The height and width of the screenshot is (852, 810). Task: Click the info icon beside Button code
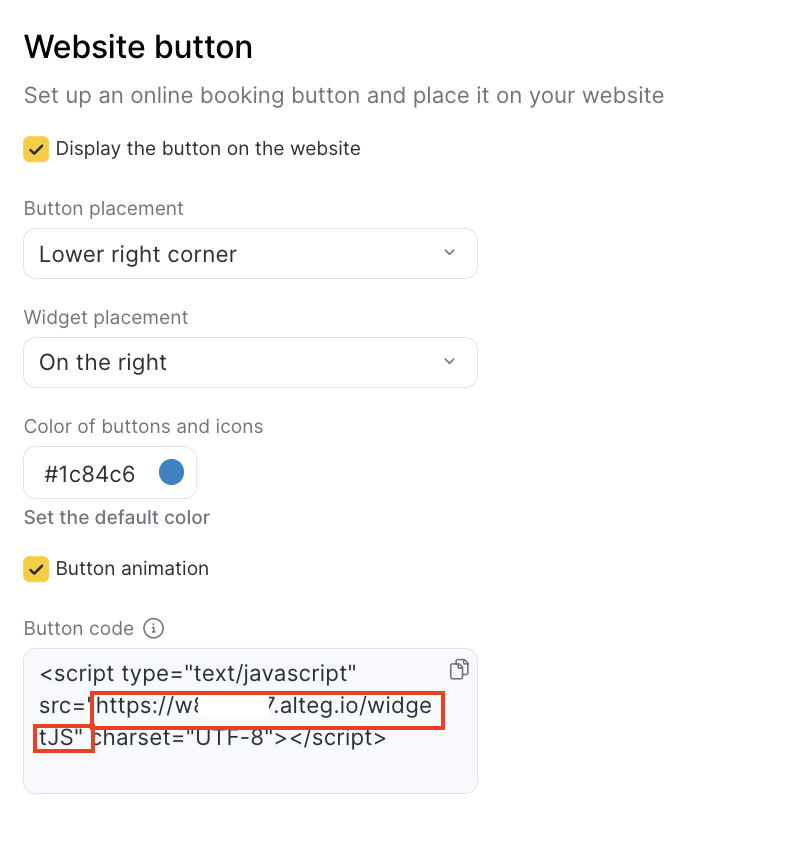pyautogui.click(x=153, y=628)
